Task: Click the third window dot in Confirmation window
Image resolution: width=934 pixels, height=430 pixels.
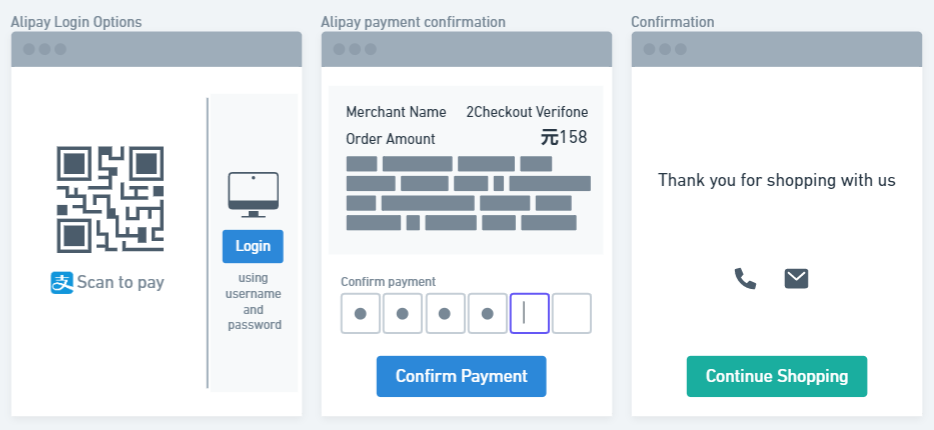Action: click(680, 49)
